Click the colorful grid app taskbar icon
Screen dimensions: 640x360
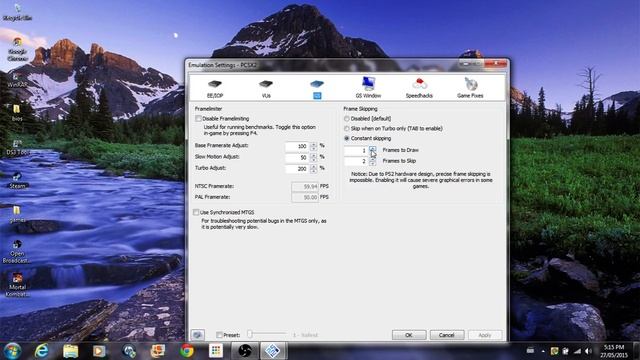(216, 351)
